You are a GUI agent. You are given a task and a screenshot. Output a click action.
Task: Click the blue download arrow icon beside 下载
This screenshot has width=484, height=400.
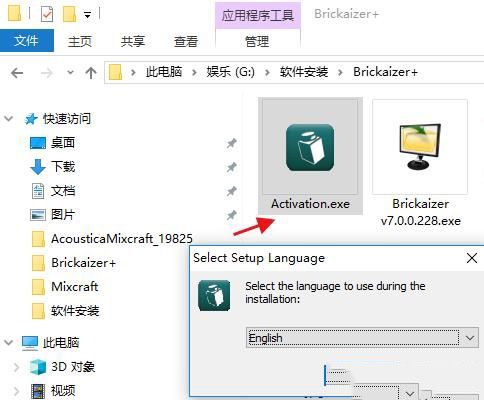tap(38, 167)
